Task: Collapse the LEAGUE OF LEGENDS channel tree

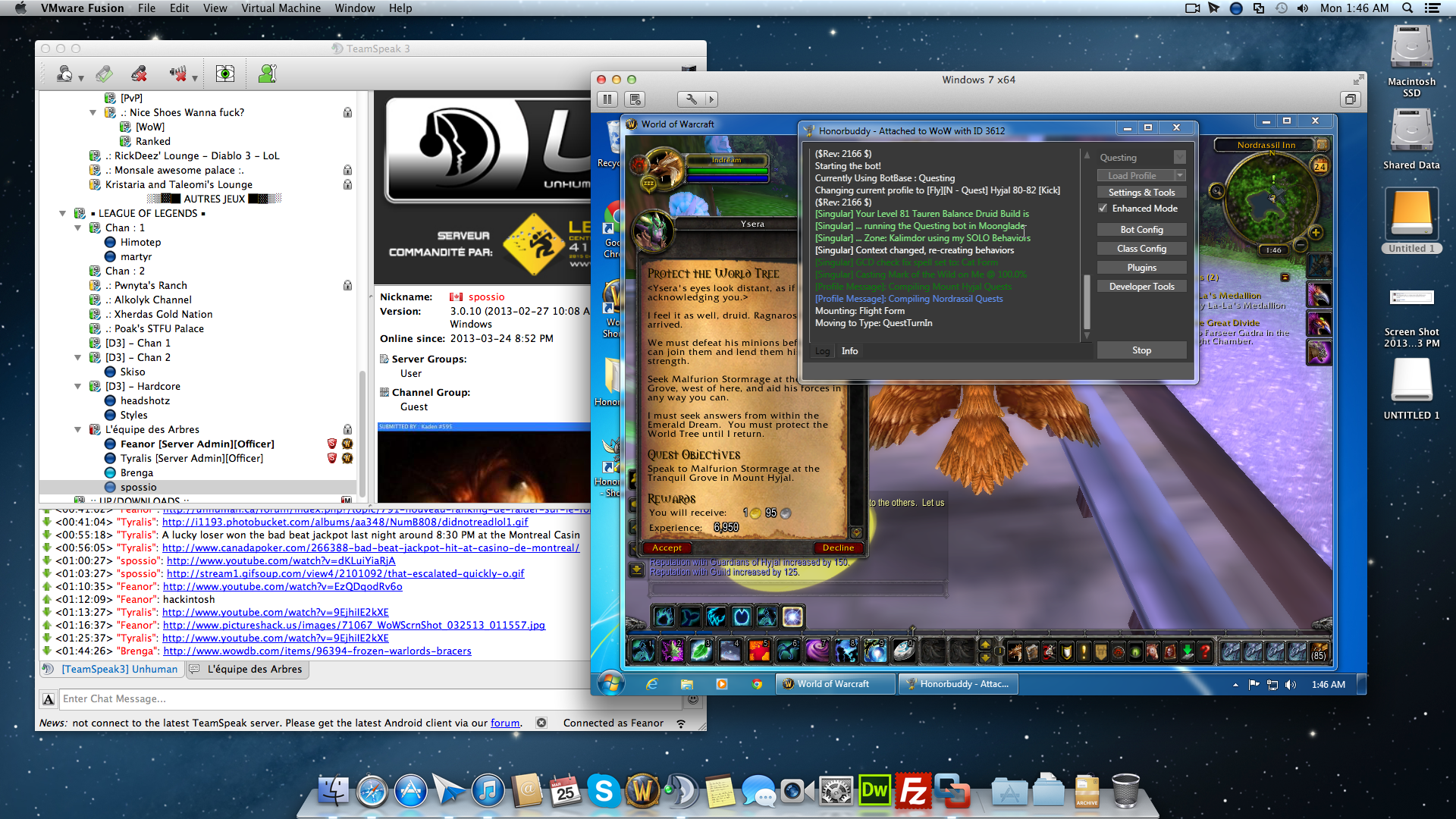Action: click(x=63, y=214)
